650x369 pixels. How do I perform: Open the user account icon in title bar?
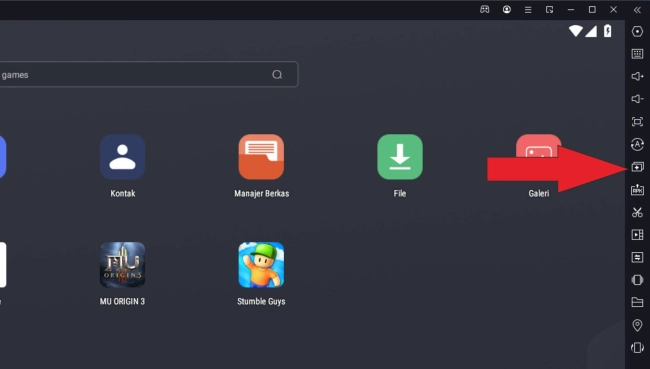[x=507, y=9]
